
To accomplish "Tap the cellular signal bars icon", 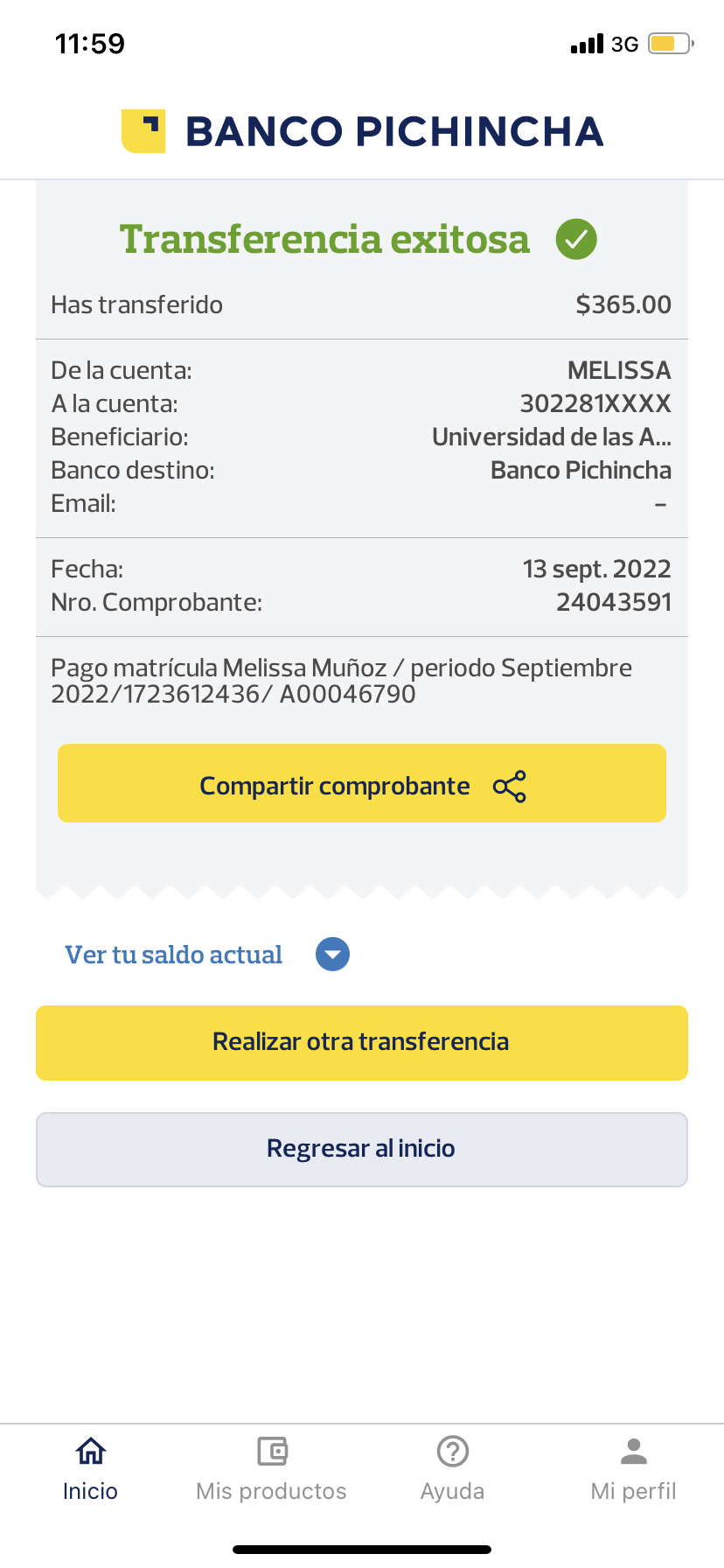I will [x=587, y=44].
